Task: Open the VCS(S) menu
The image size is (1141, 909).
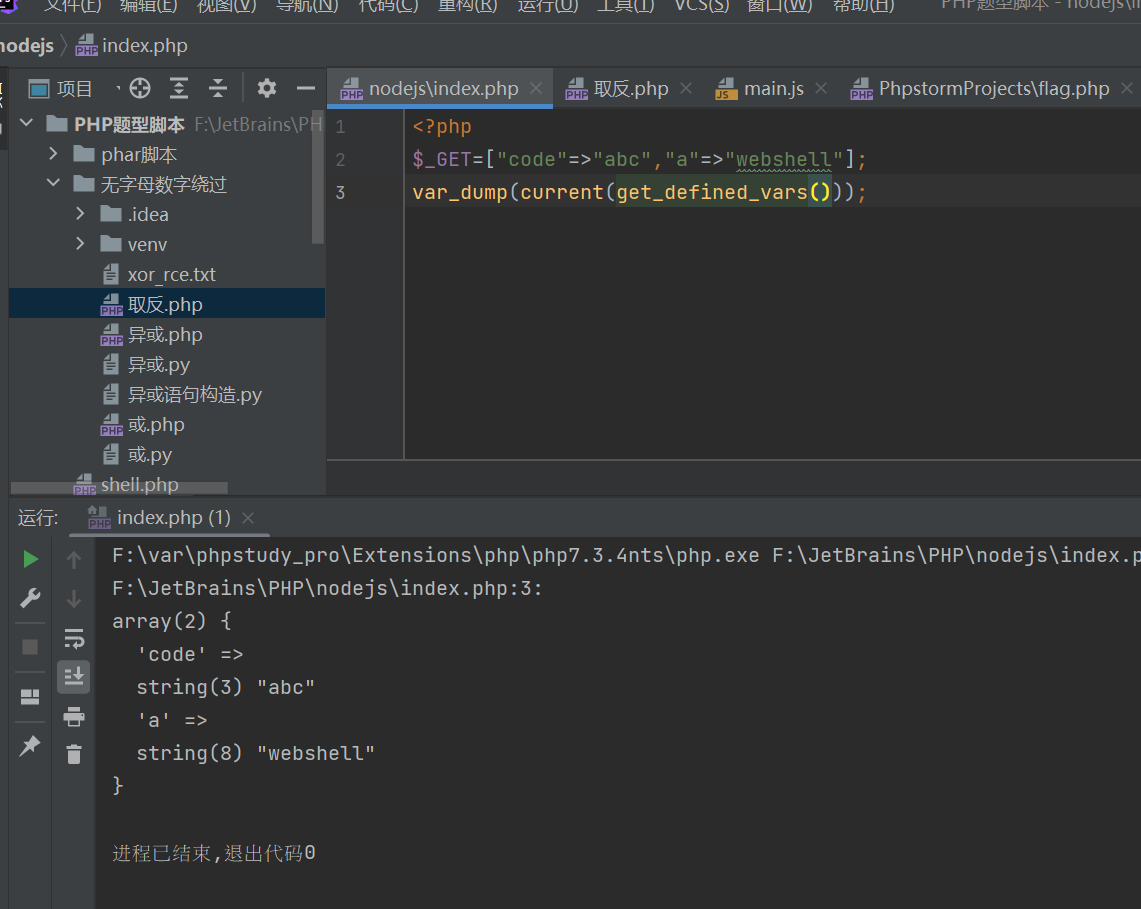Action: (x=701, y=6)
